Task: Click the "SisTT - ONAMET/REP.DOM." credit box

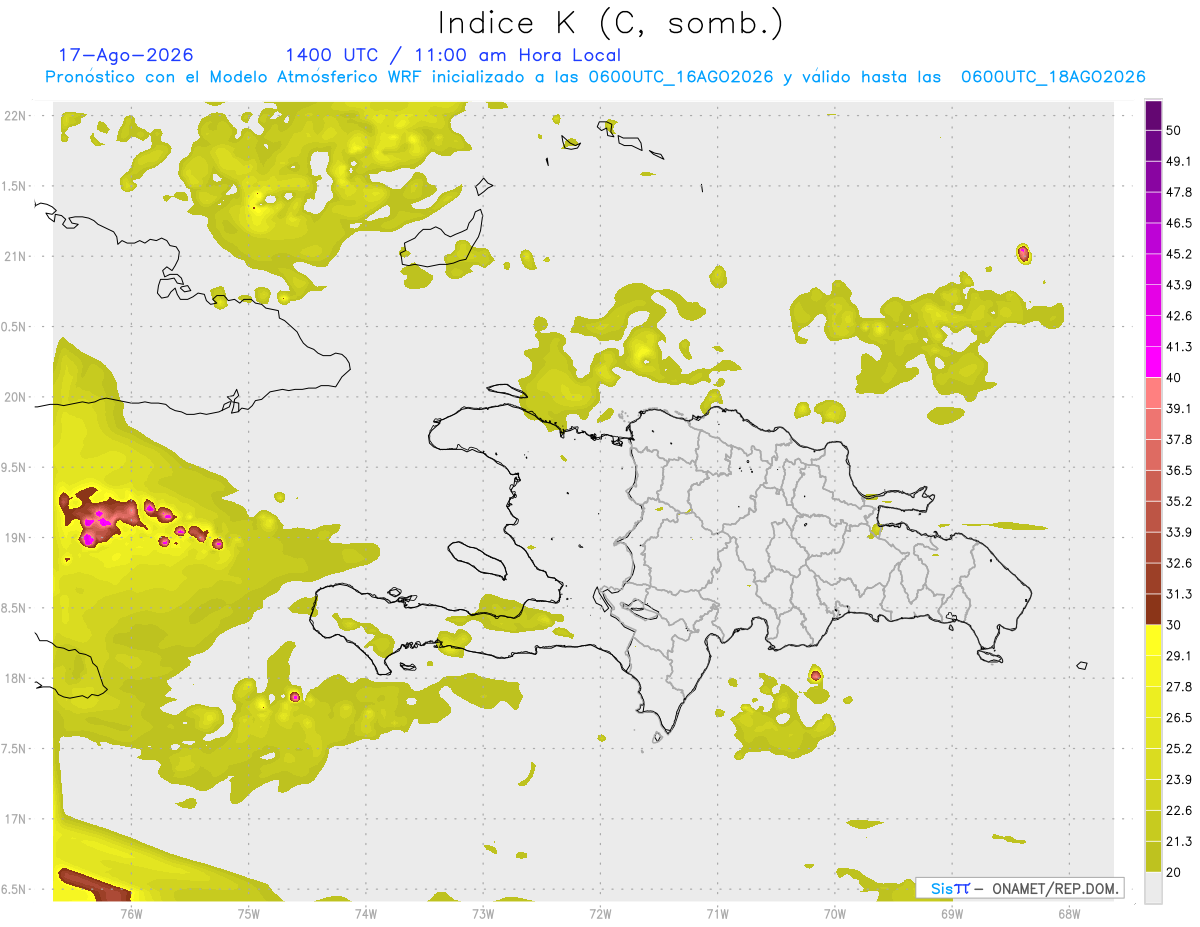Action: (x=1020, y=888)
